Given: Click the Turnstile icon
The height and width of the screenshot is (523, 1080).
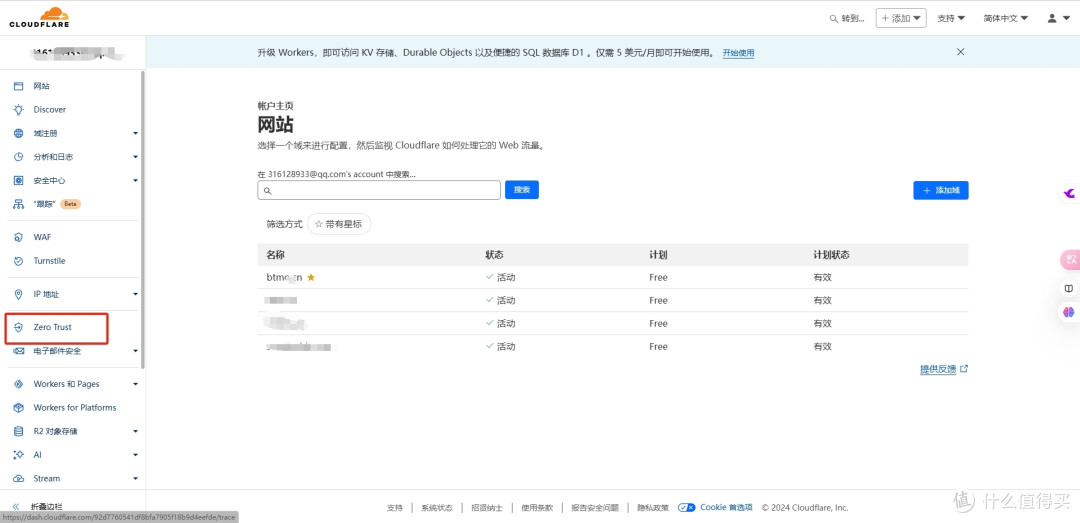Looking at the screenshot, I should 19,261.
